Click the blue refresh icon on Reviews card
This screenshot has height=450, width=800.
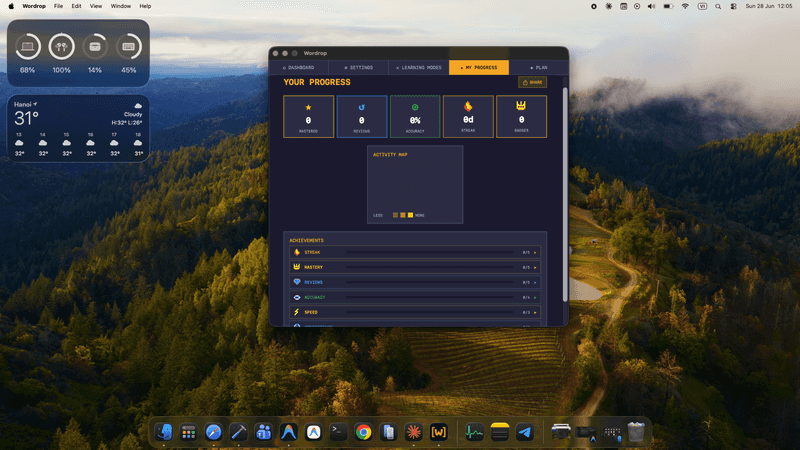(362, 107)
